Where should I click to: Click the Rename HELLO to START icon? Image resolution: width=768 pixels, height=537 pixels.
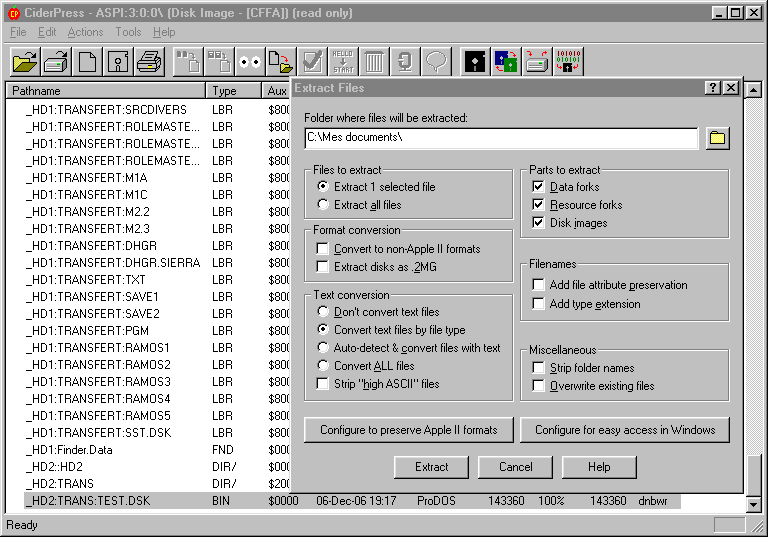(x=343, y=62)
